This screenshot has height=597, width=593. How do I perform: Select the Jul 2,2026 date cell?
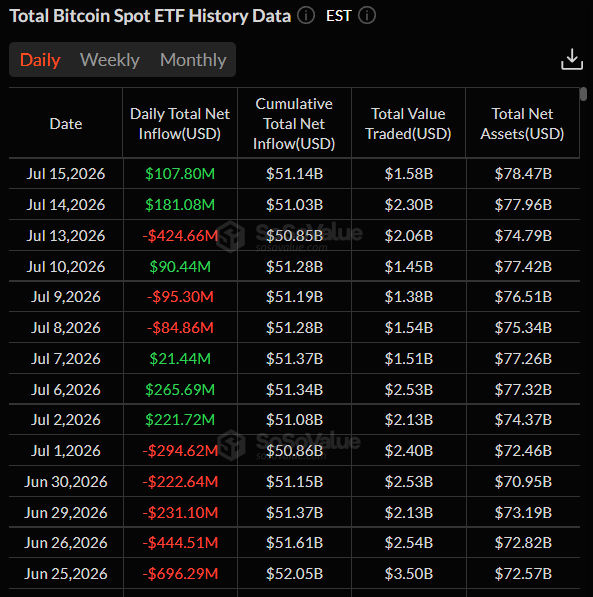coord(66,420)
